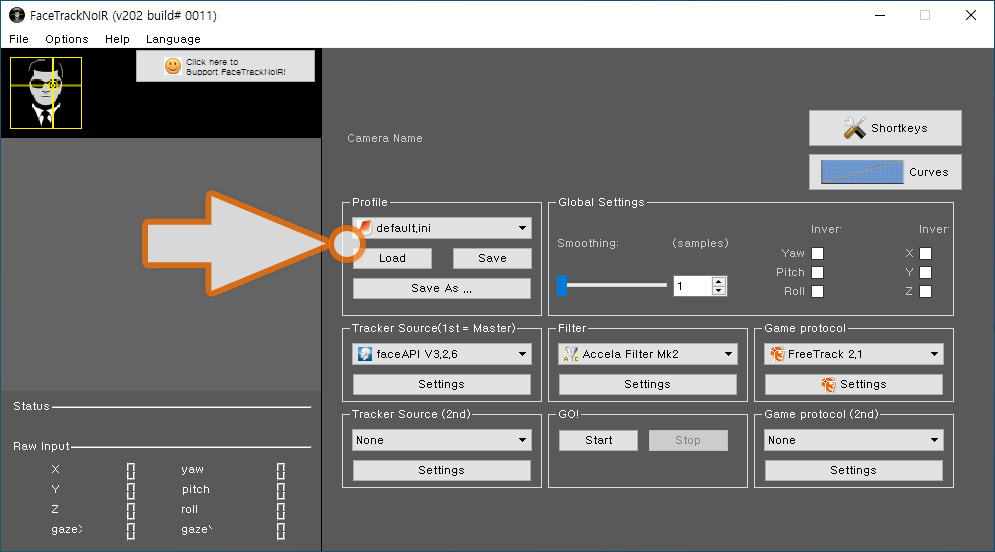Click the smoothing samples value field
This screenshot has height=552, width=995.
(x=692, y=286)
